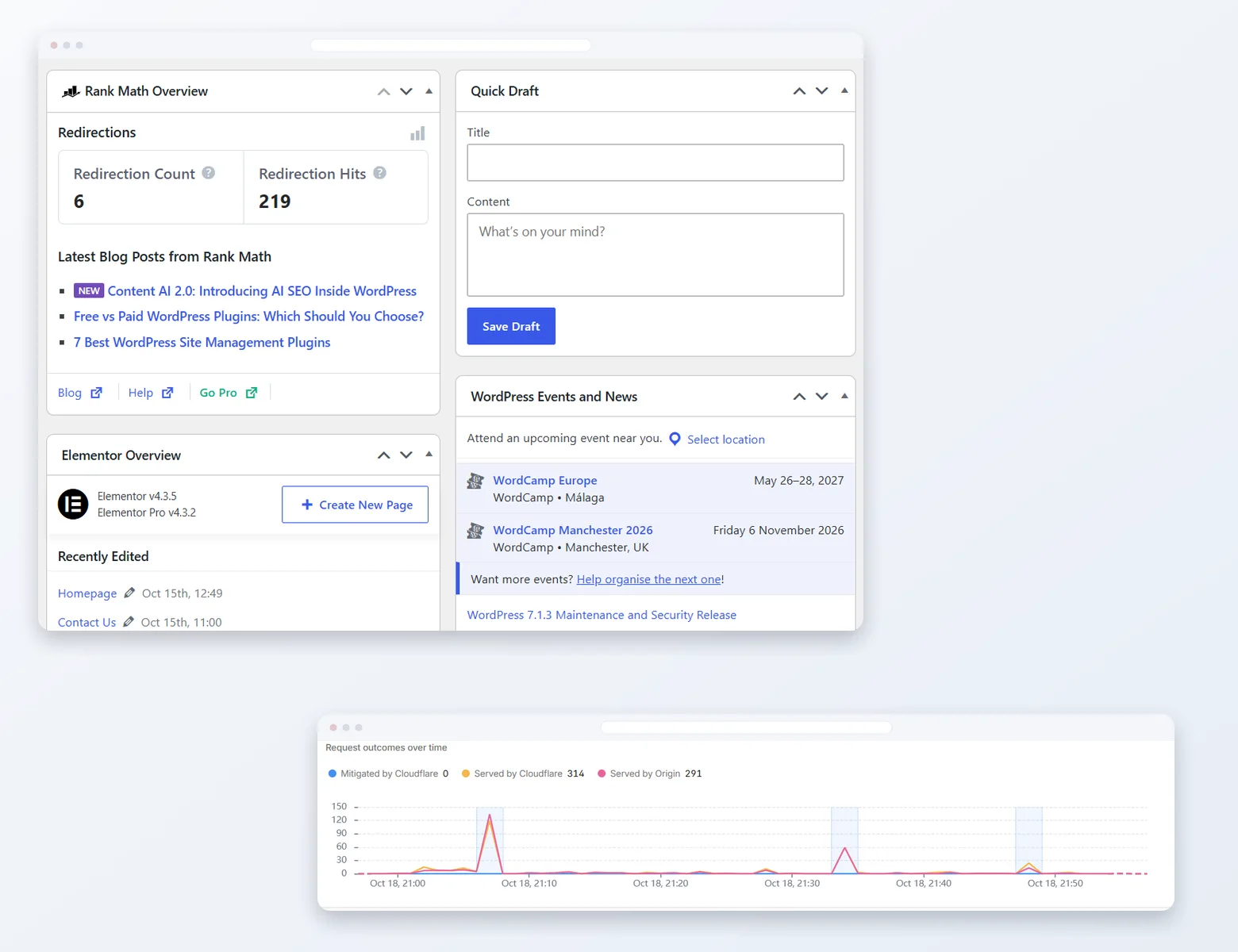Open Free vs Paid WordPress Plugins post
The image size is (1238, 952).
(x=248, y=316)
